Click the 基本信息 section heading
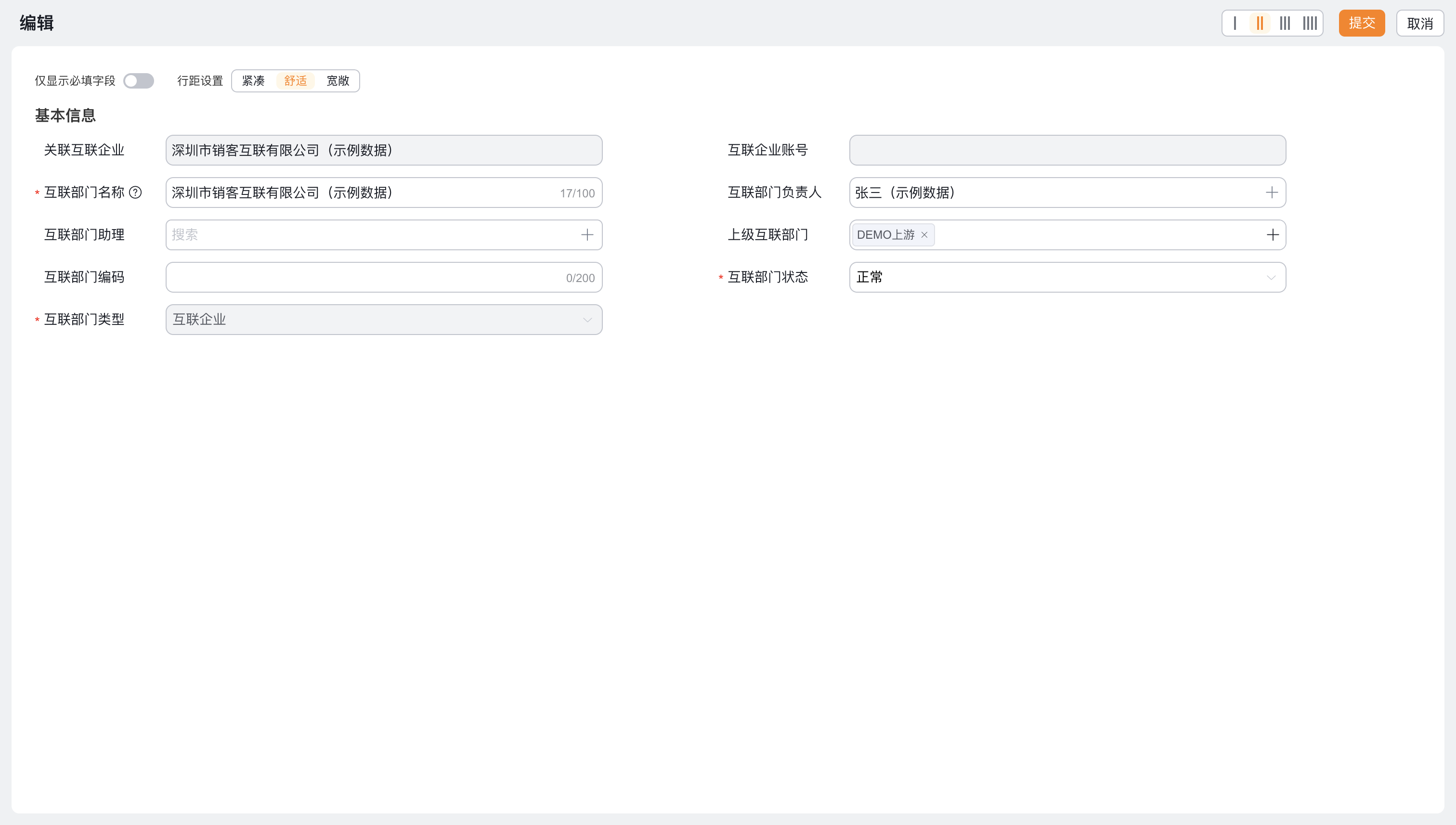Viewport: 1456px width, 825px height. 65,116
